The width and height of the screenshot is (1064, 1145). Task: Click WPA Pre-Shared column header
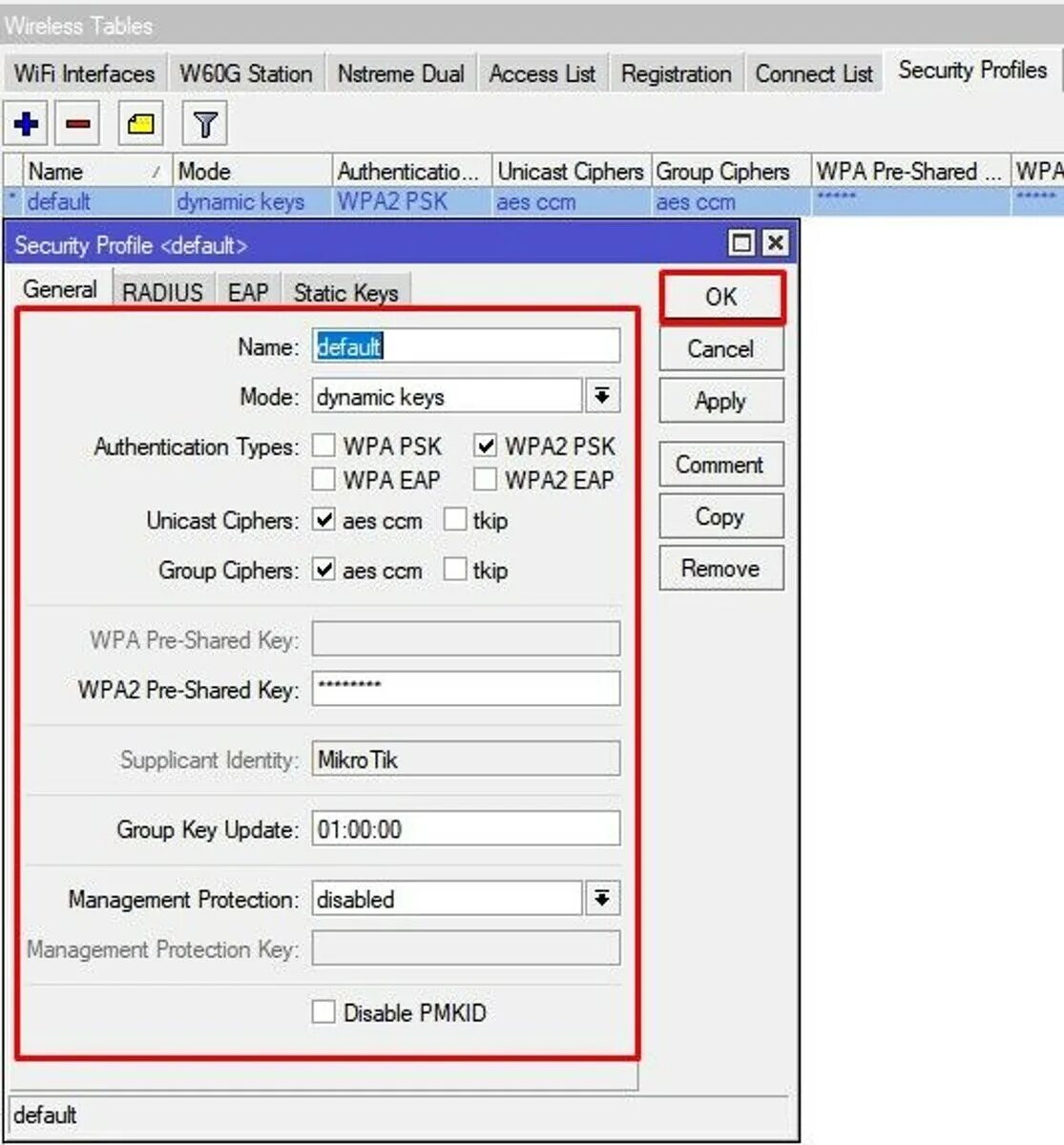point(910,171)
